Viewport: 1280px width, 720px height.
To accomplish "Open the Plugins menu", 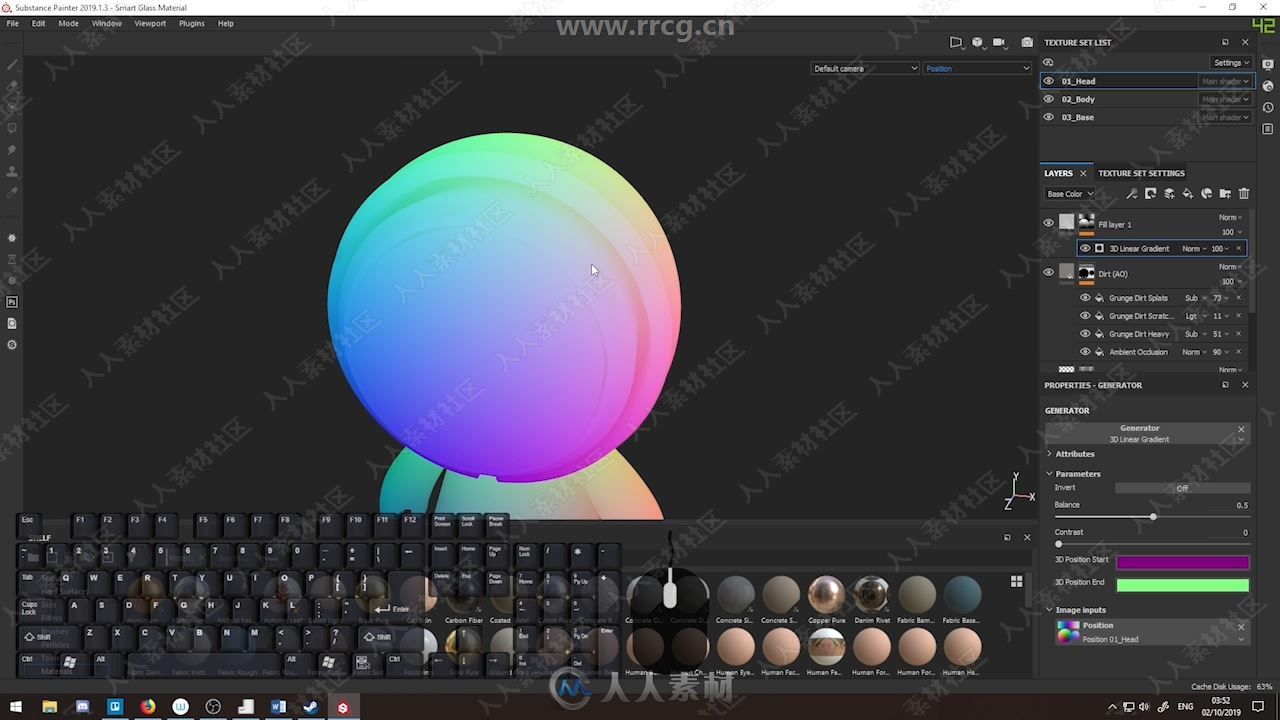I will coord(191,23).
